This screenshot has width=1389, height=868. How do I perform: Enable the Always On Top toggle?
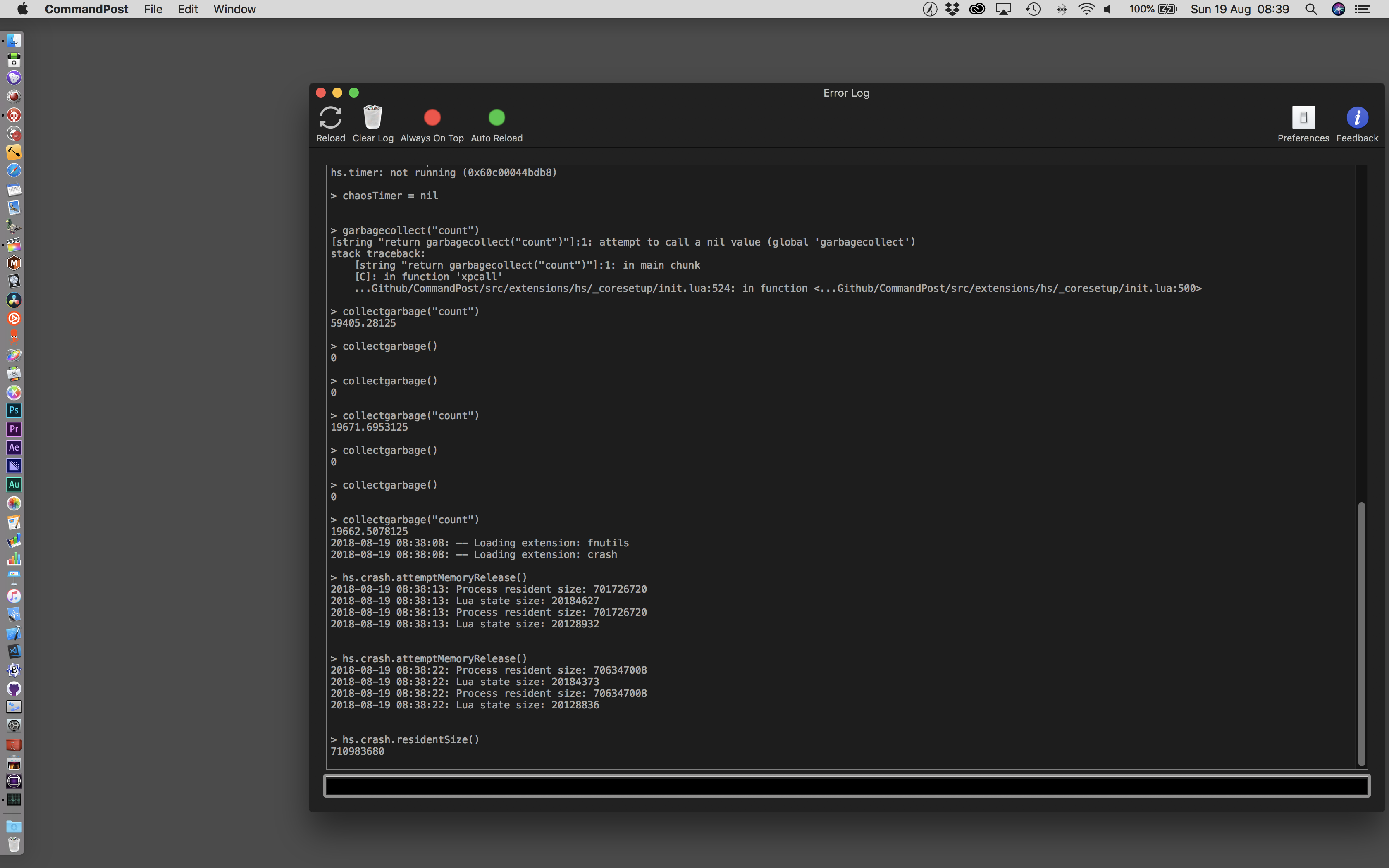(432, 118)
